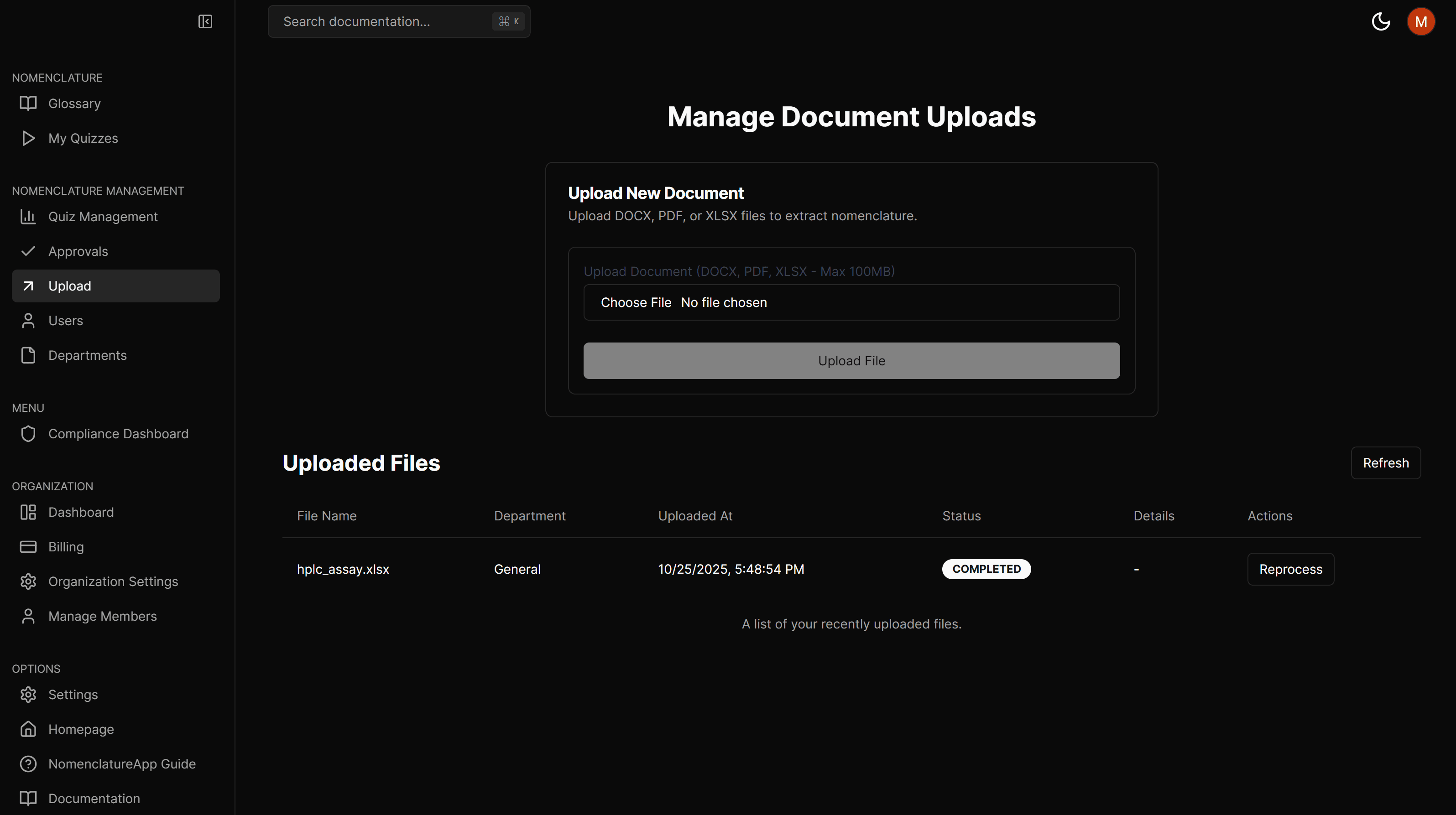Click the Quiz Management bar chart icon

tap(28, 216)
